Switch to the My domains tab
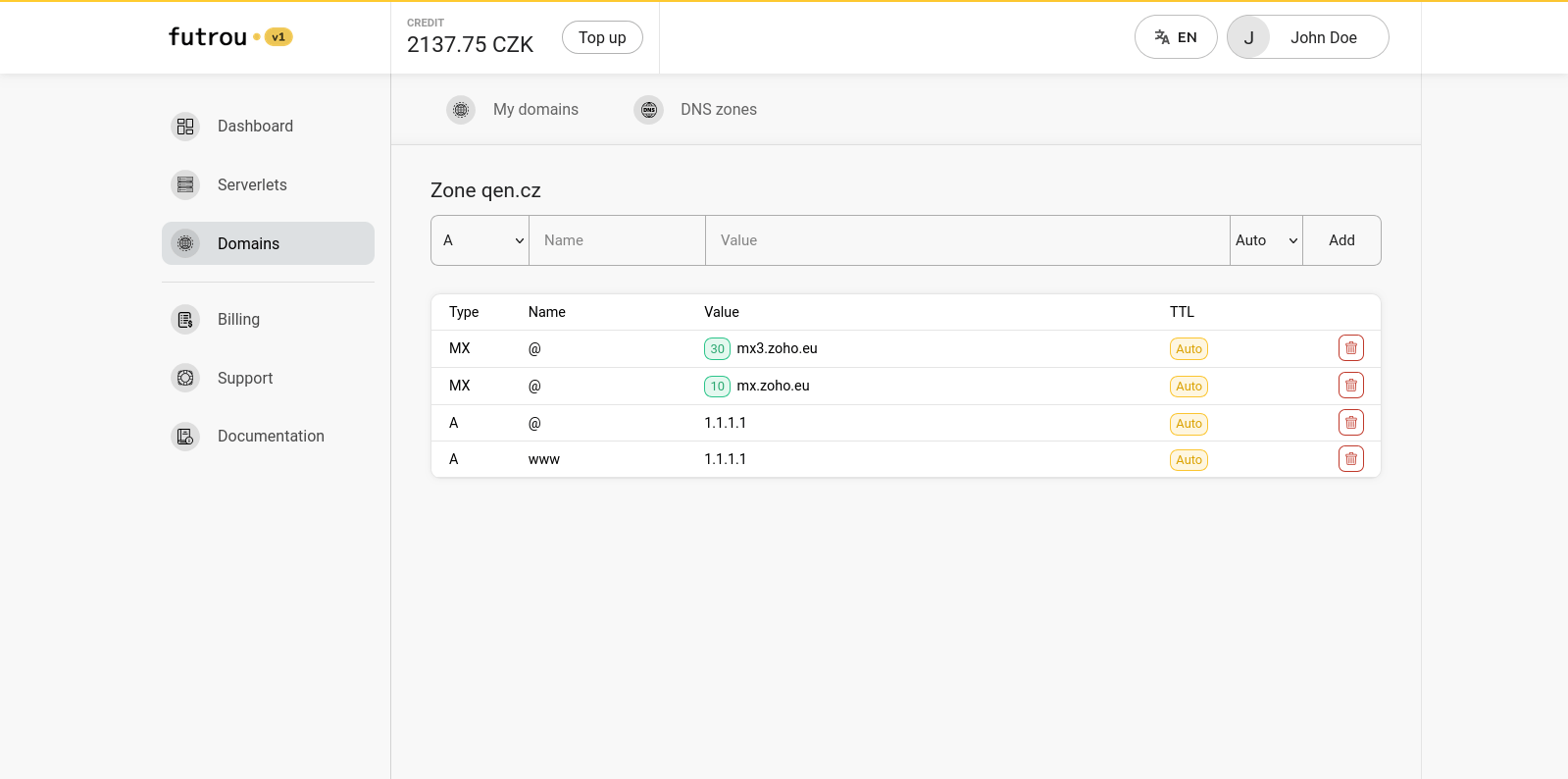The image size is (1568, 779). tap(513, 110)
